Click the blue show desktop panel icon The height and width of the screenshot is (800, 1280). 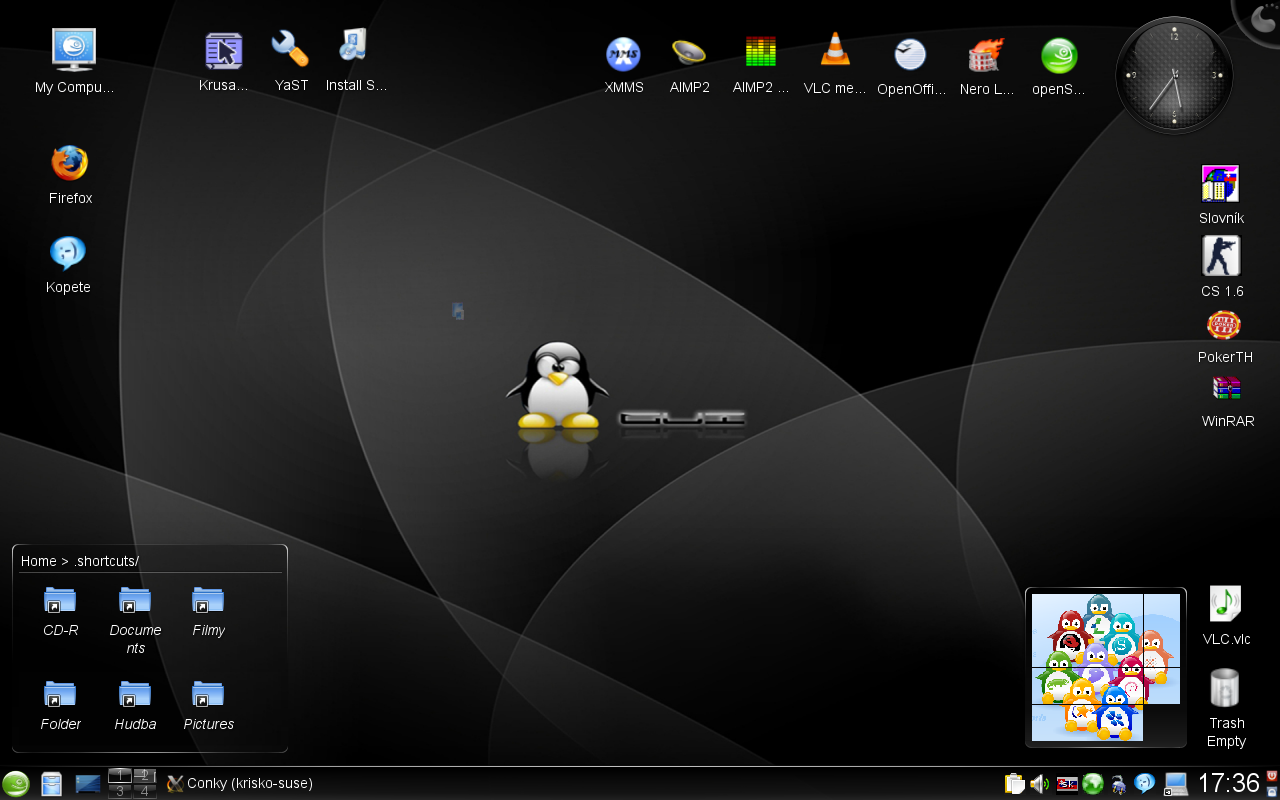tap(88, 784)
